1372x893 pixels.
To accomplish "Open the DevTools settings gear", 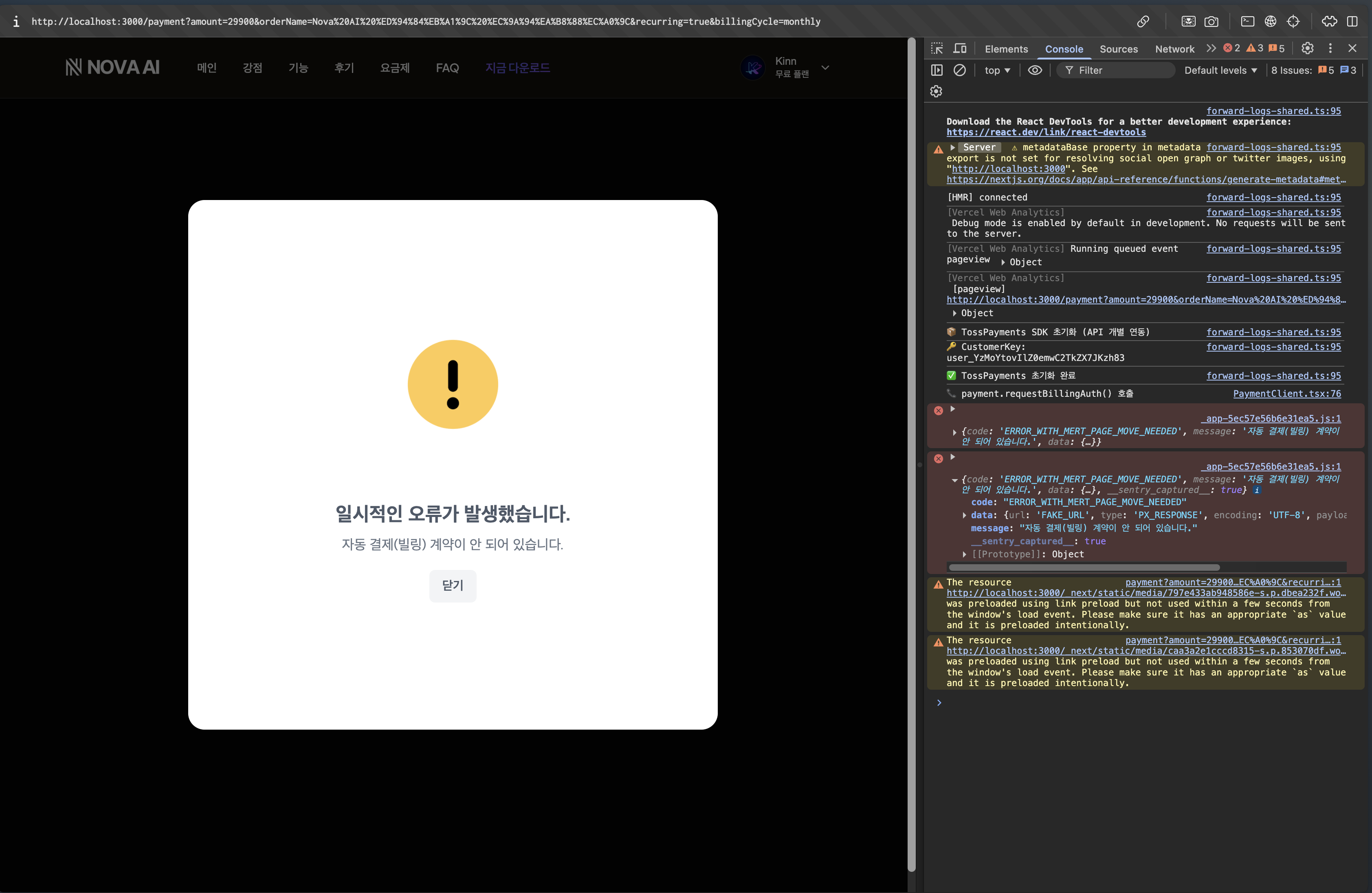I will coord(1308,48).
